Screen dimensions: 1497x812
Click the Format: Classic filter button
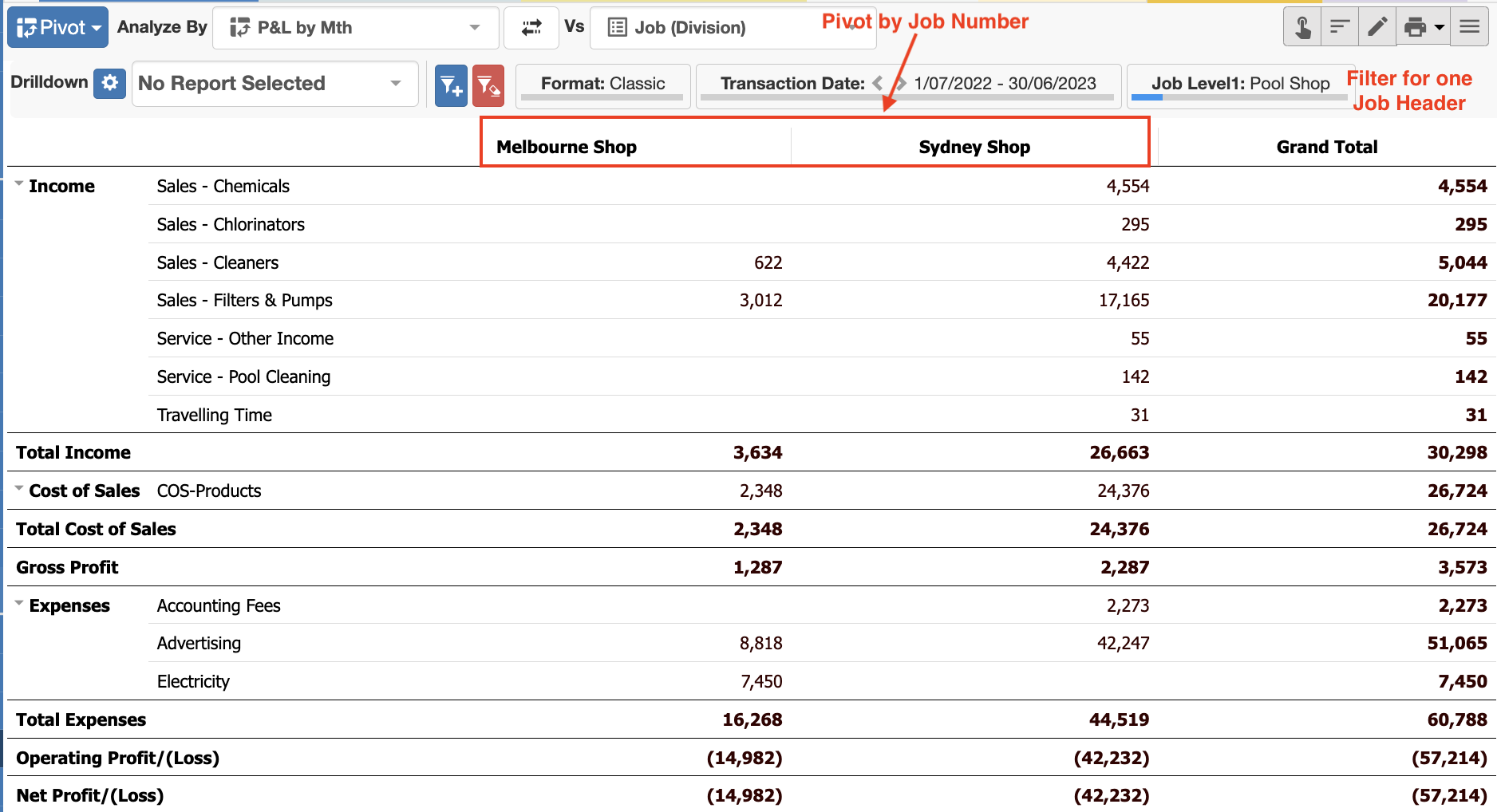click(x=603, y=85)
